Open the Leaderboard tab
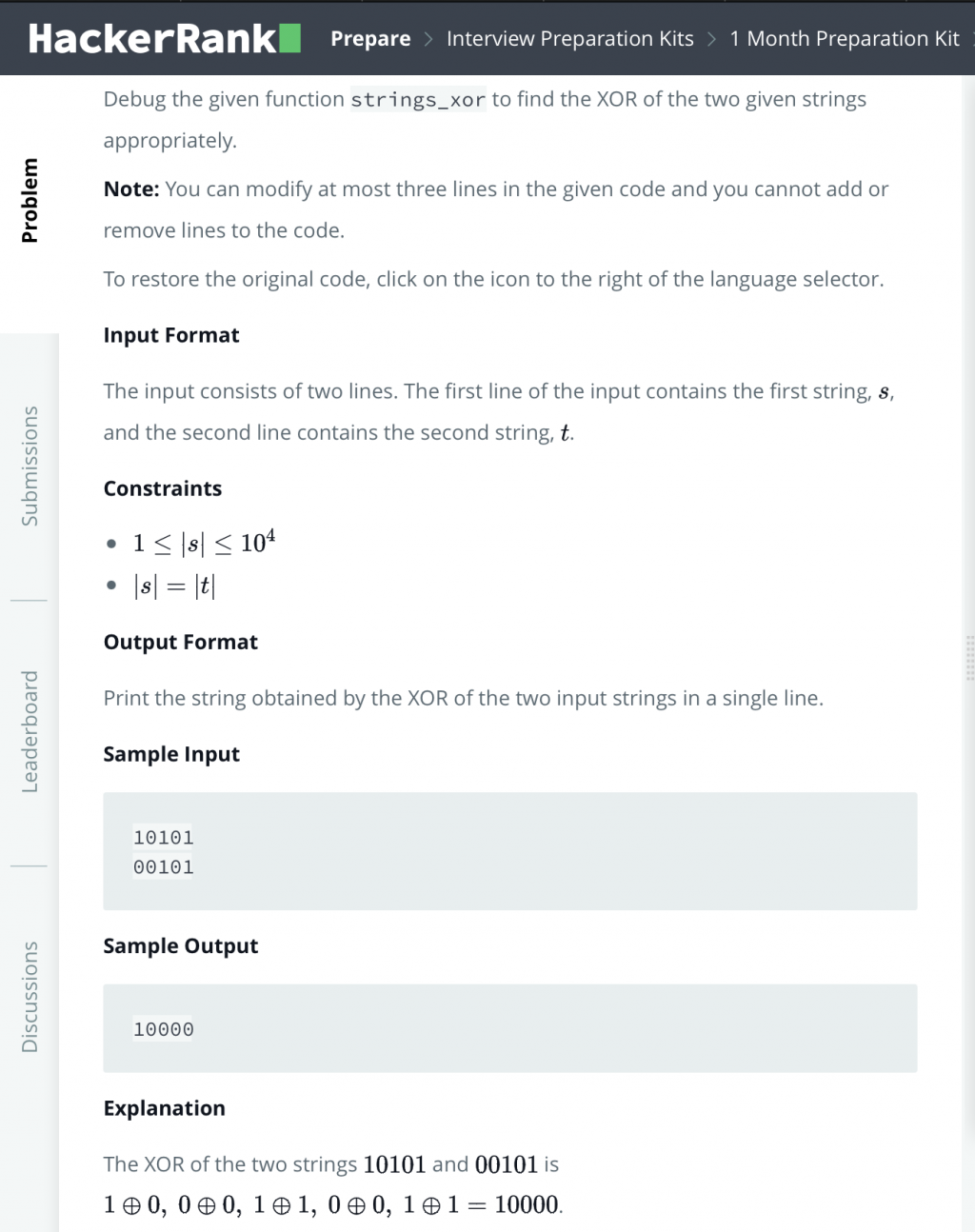This screenshot has height=1232, width=975. click(x=30, y=731)
